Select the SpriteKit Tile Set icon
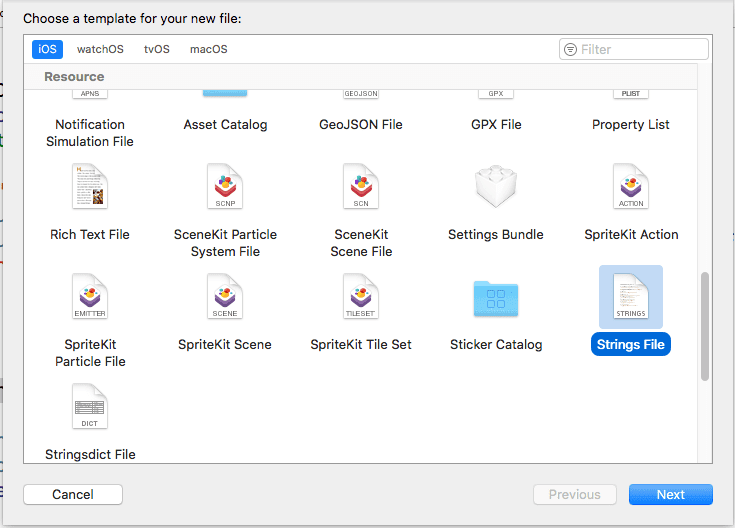 coord(361,297)
